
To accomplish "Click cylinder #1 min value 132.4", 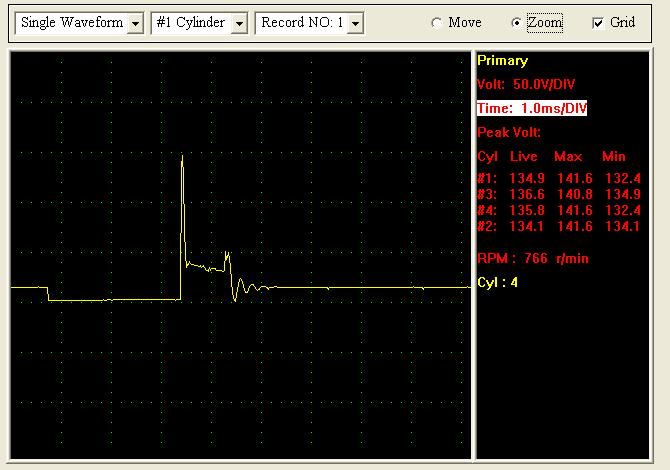I will pyautogui.click(x=623, y=178).
